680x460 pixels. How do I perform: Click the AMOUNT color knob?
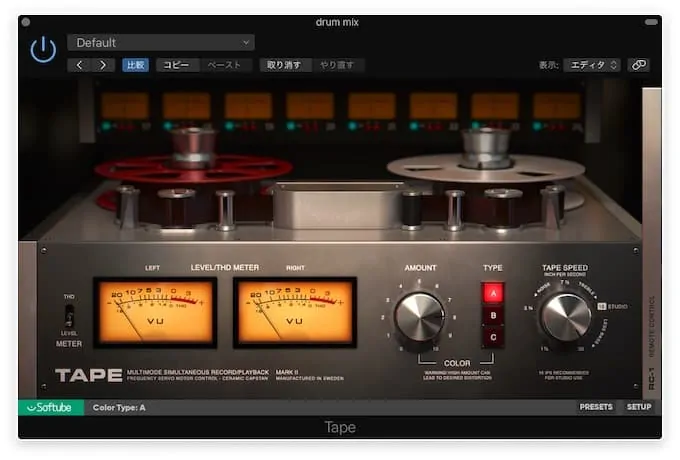(x=419, y=317)
